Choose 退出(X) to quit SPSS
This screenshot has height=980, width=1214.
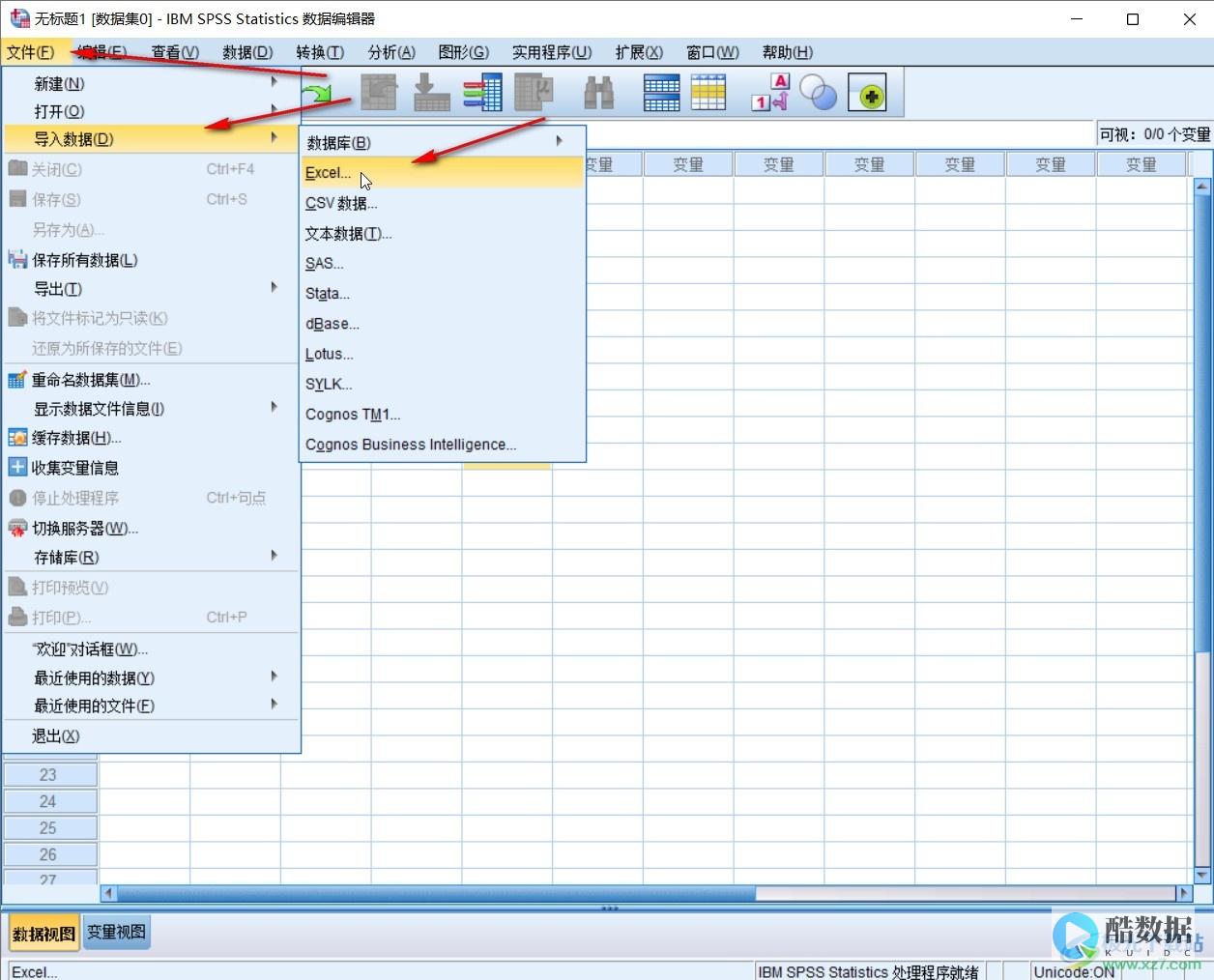pos(151,736)
